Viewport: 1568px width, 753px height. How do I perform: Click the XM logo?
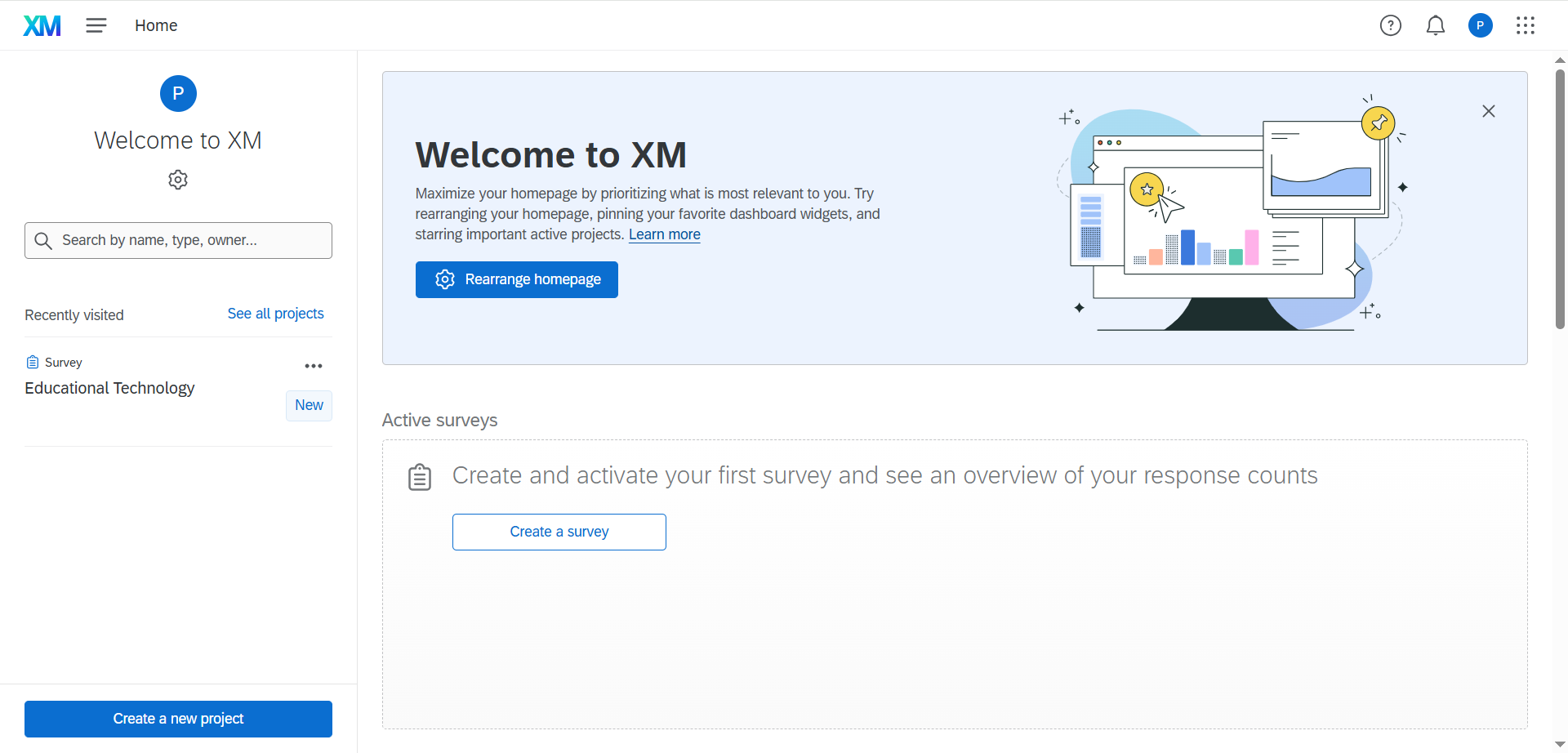point(42,26)
